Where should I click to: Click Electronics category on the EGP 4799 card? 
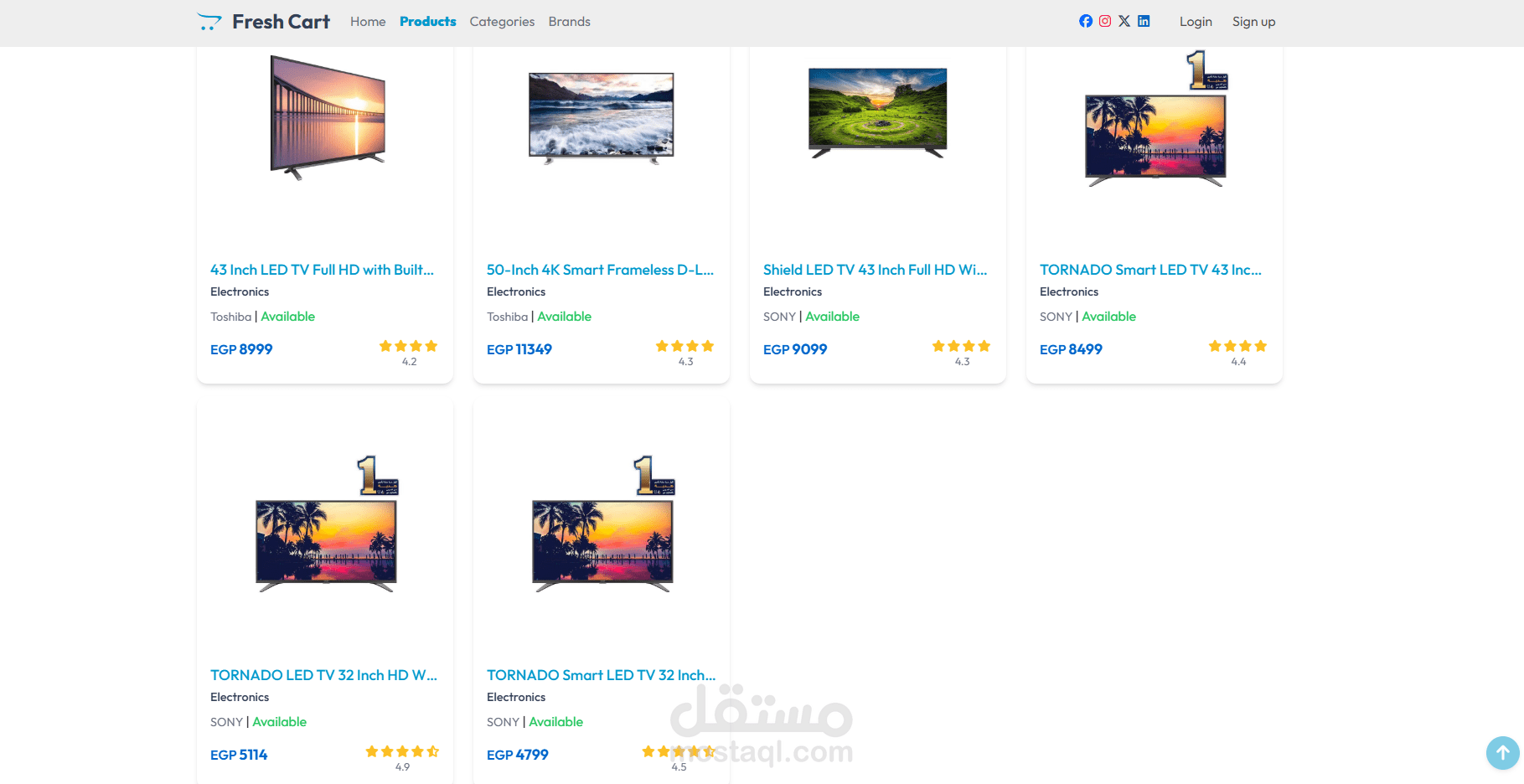(x=516, y=697)
